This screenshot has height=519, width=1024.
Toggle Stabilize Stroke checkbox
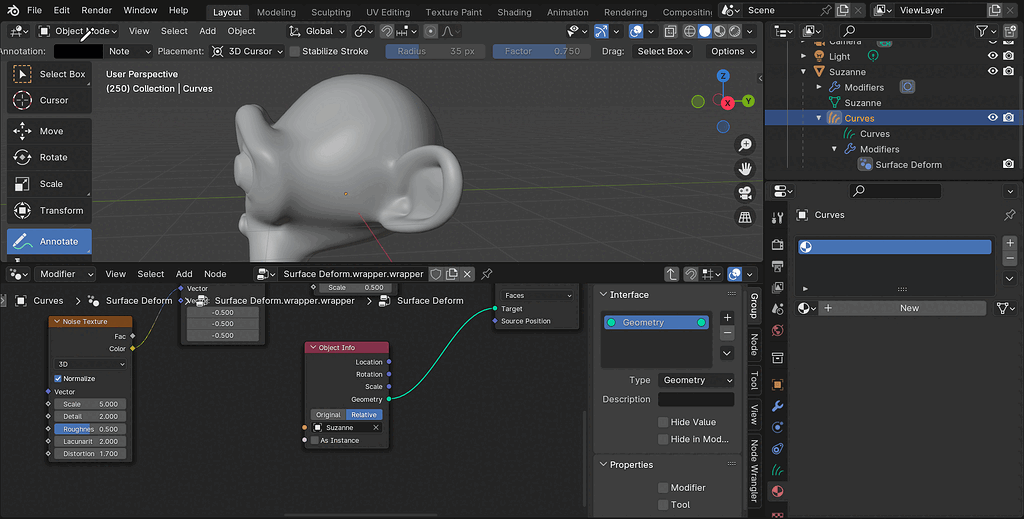(x=295, y=52)
